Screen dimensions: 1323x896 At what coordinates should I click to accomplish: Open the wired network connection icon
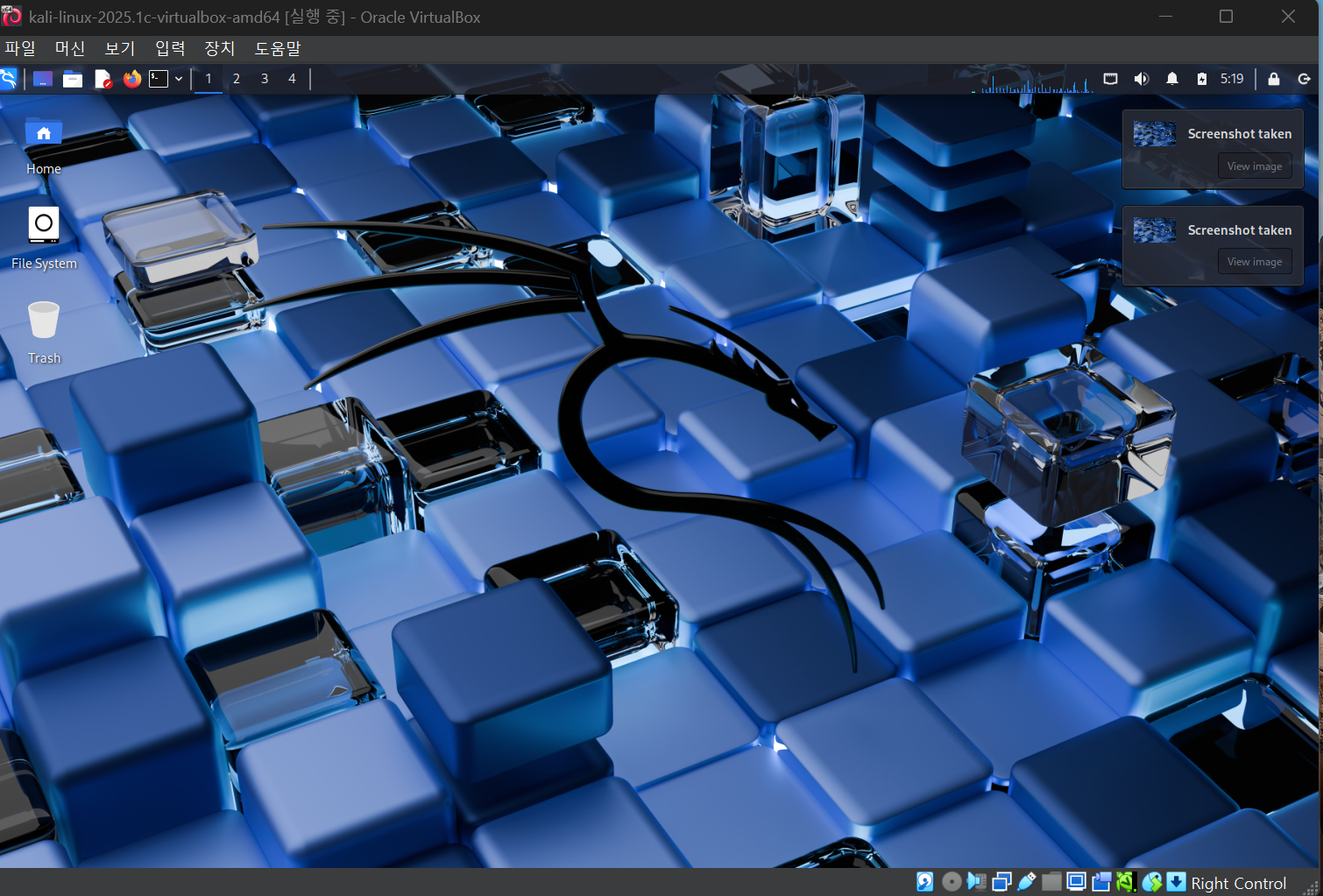pos(1110,79)
